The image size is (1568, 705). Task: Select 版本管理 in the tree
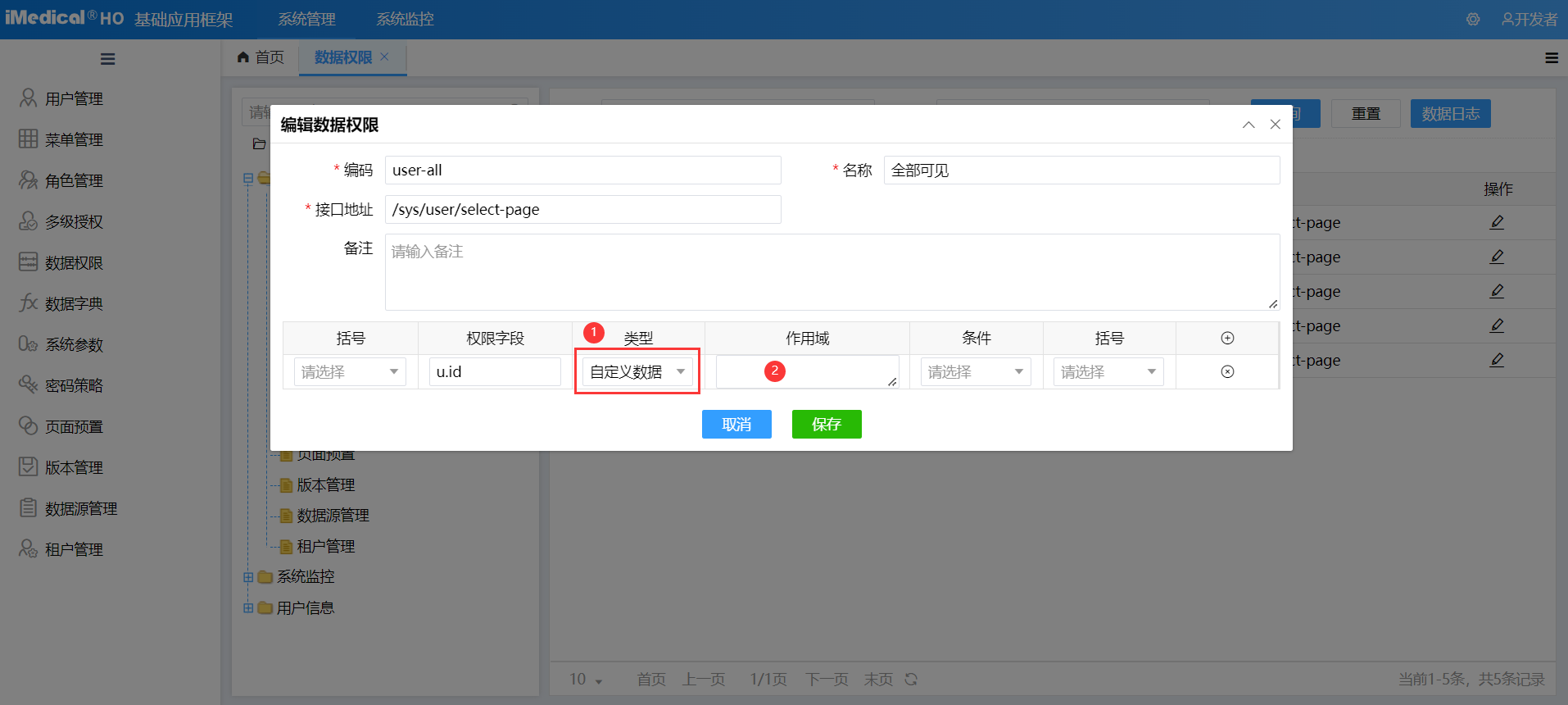pyautogui.click(x=325, y=485)
